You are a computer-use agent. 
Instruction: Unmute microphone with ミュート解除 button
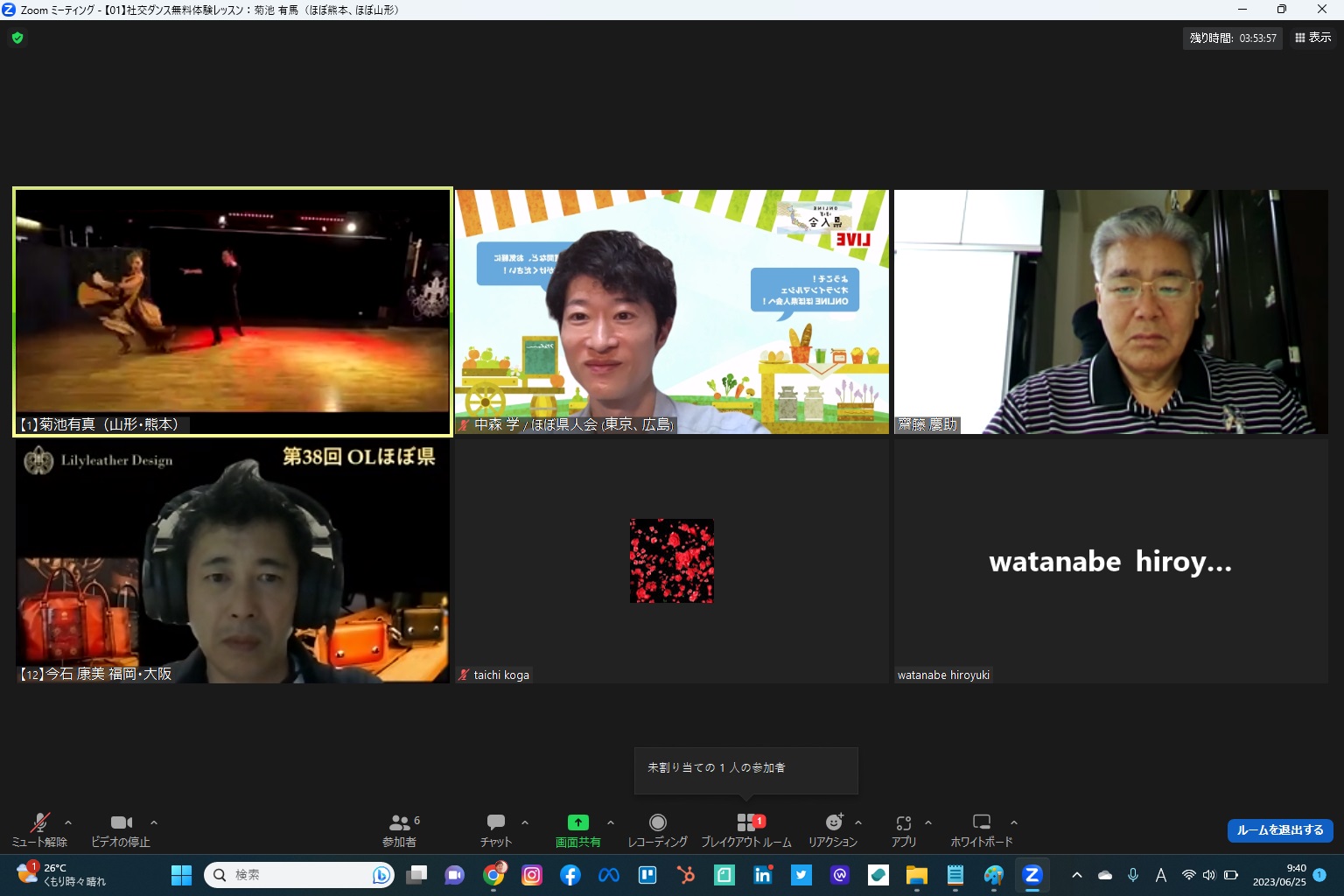[39, 829]
